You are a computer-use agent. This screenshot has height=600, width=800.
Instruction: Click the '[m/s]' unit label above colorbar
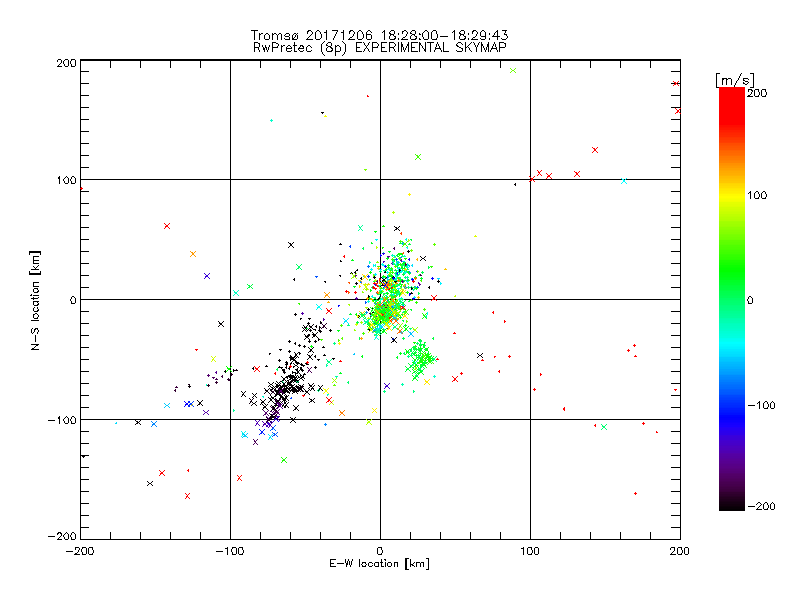click(734, 80)
